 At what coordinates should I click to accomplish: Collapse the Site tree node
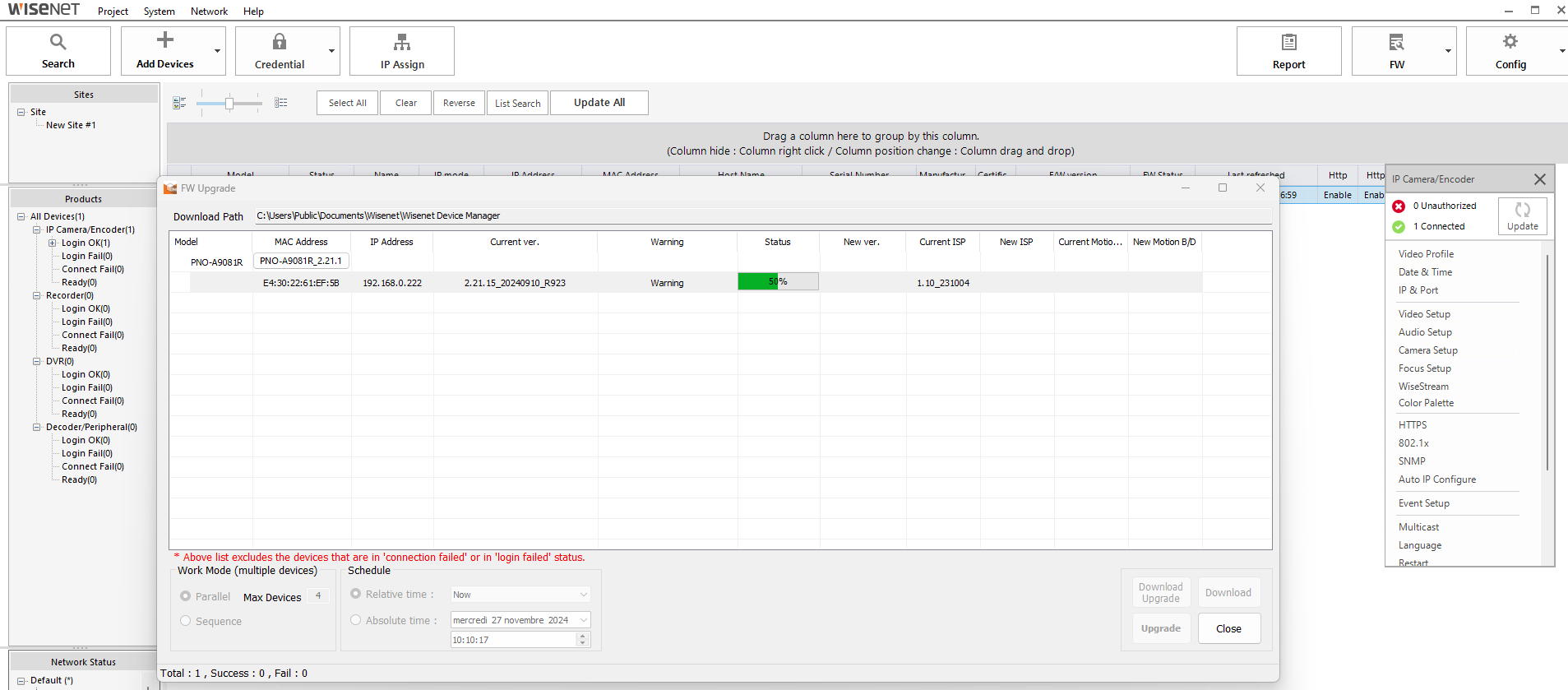click(21, 112)
